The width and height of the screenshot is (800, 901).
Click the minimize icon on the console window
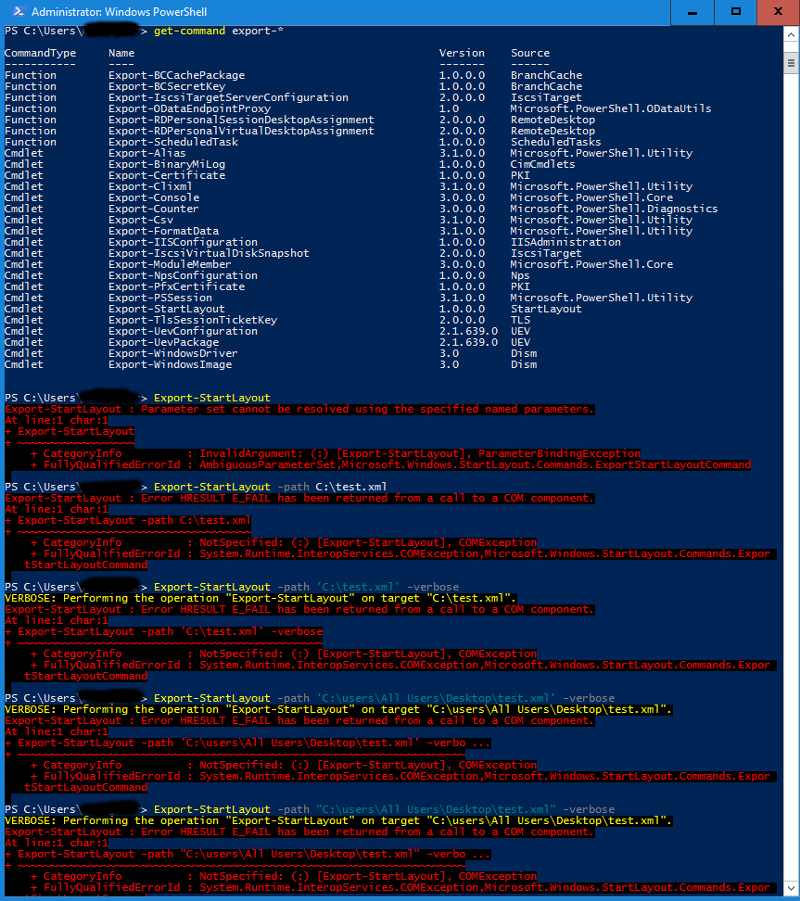(692, 12)
